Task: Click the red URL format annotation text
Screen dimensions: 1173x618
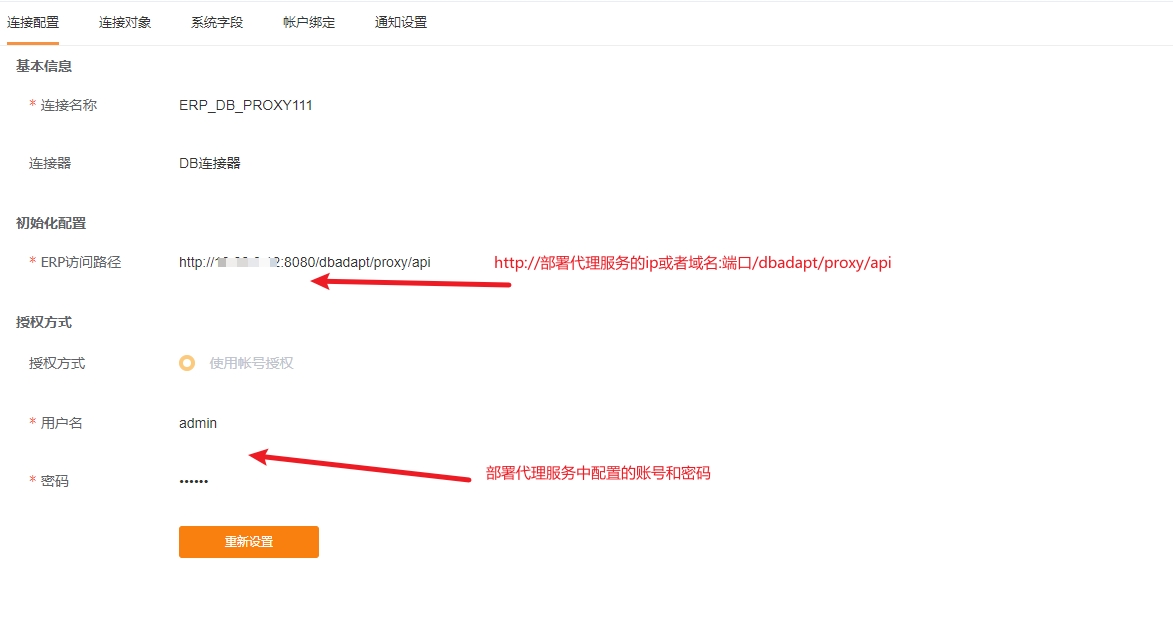Action: click(x=693, y=263)
